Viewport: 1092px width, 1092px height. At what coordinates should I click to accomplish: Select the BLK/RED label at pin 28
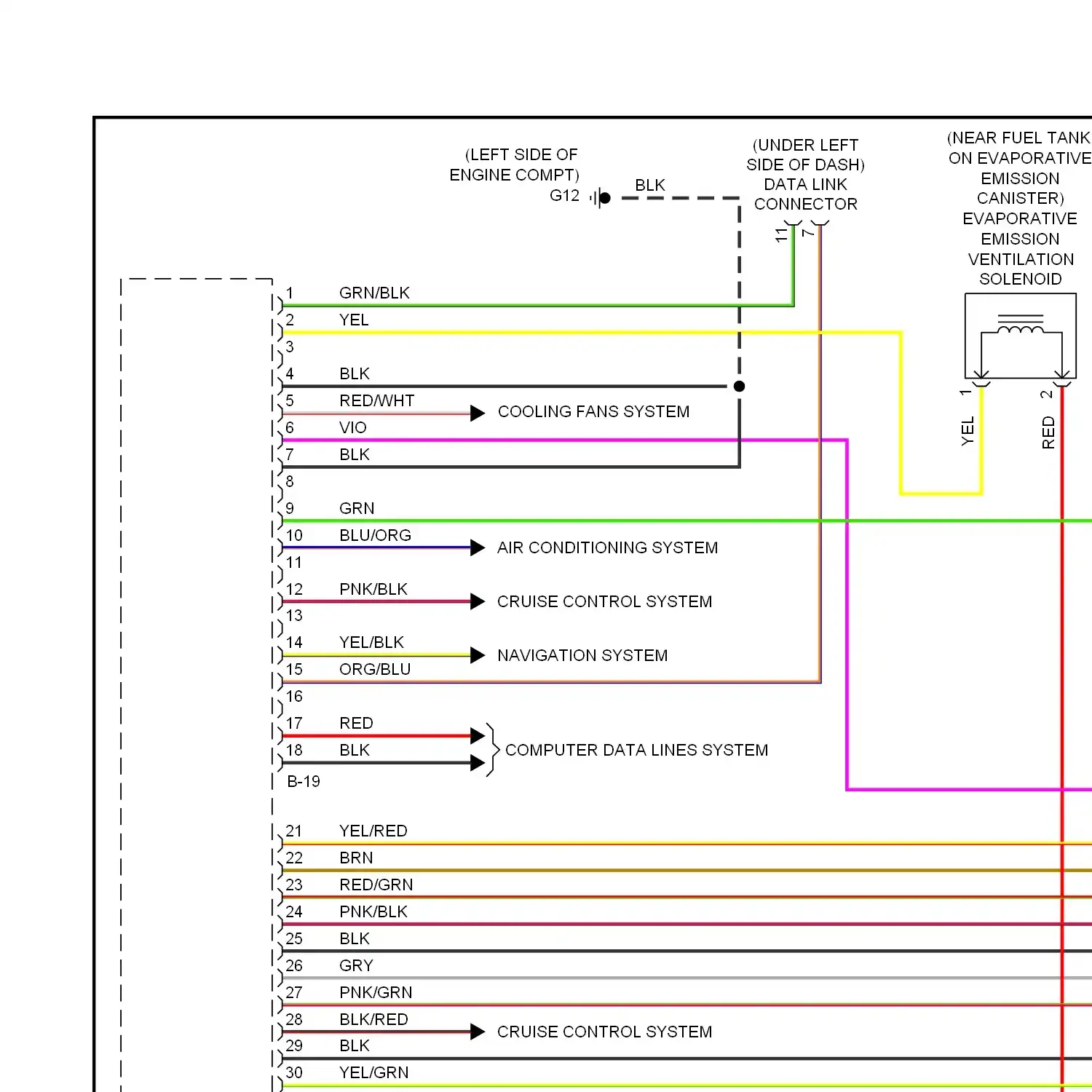[373, 1019]
